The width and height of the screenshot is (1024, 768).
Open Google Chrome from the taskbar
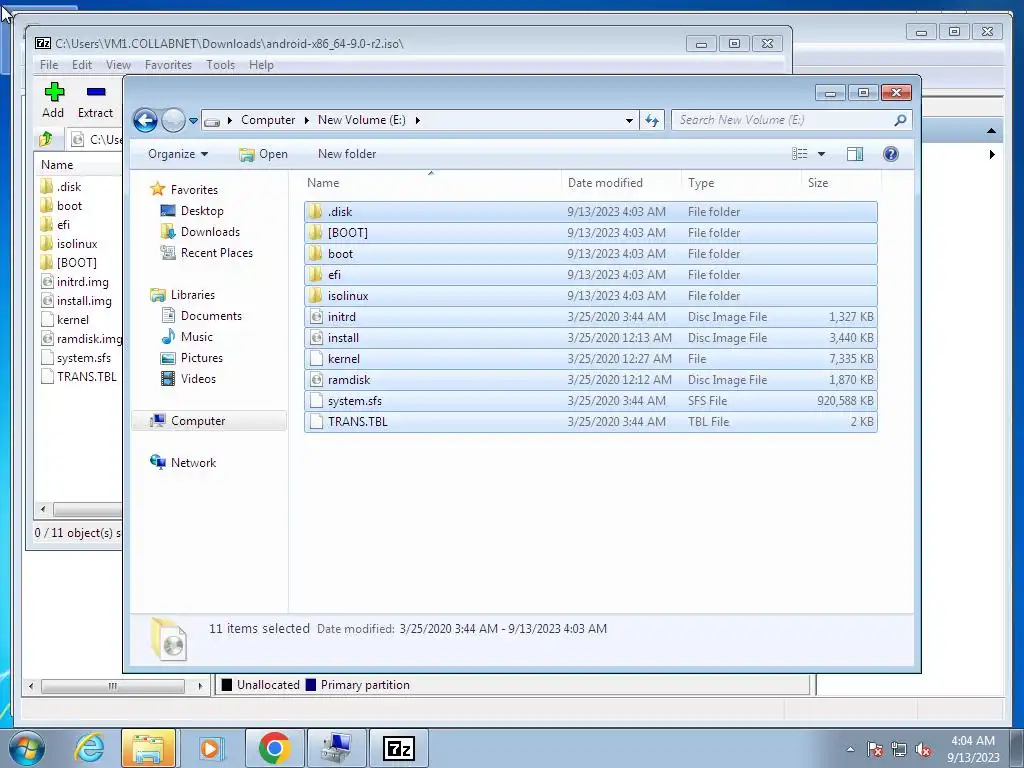(274, 748)
